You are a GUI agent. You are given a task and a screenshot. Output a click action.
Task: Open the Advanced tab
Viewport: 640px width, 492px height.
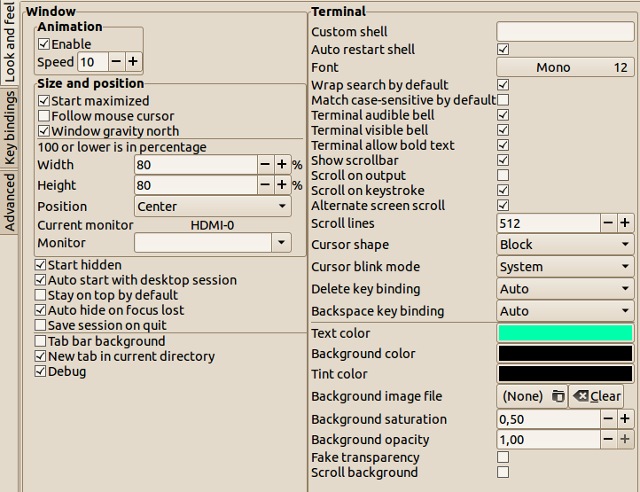pyautogui.click(x=10, y=201)
